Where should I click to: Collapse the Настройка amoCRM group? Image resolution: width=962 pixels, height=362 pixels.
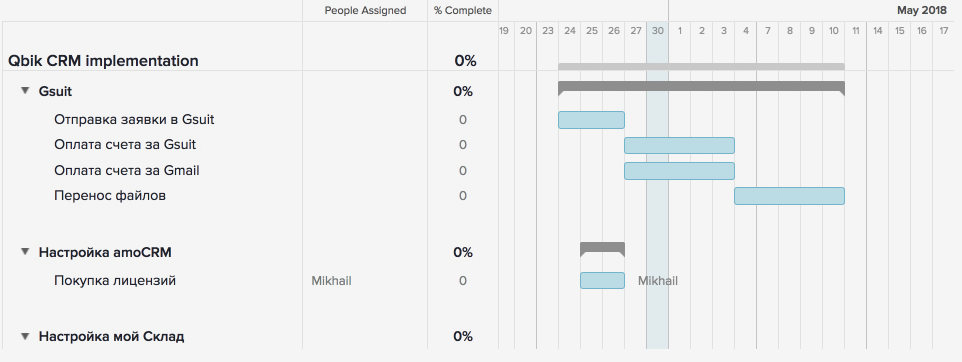25,252
